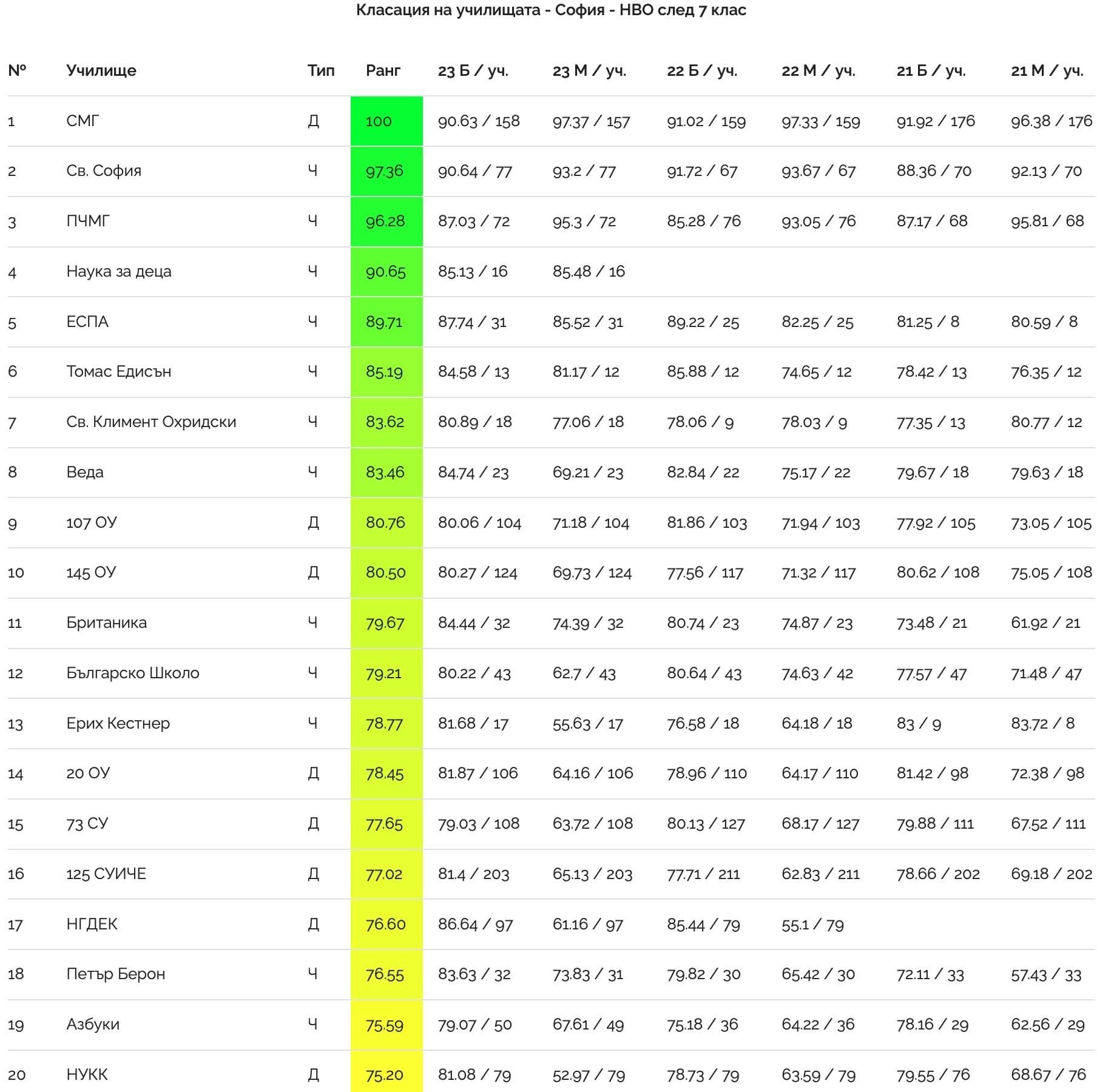Click the "22 М / уч." column header
This screenshot has height=1092, width=1097.
tap(818, 71)
